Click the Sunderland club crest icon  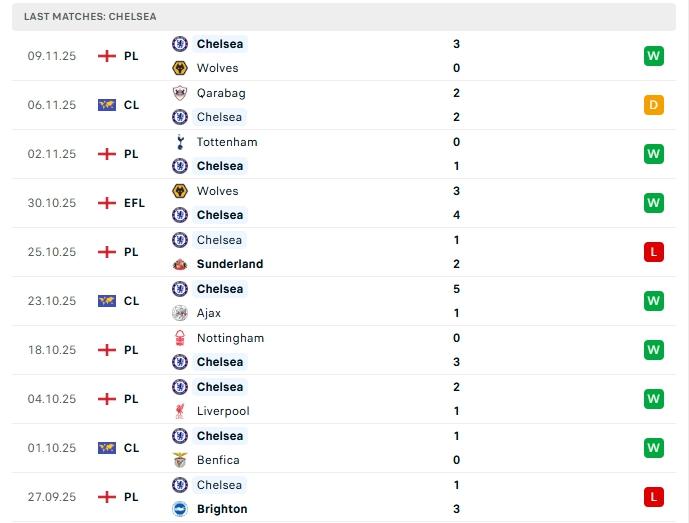click(180, 264)
